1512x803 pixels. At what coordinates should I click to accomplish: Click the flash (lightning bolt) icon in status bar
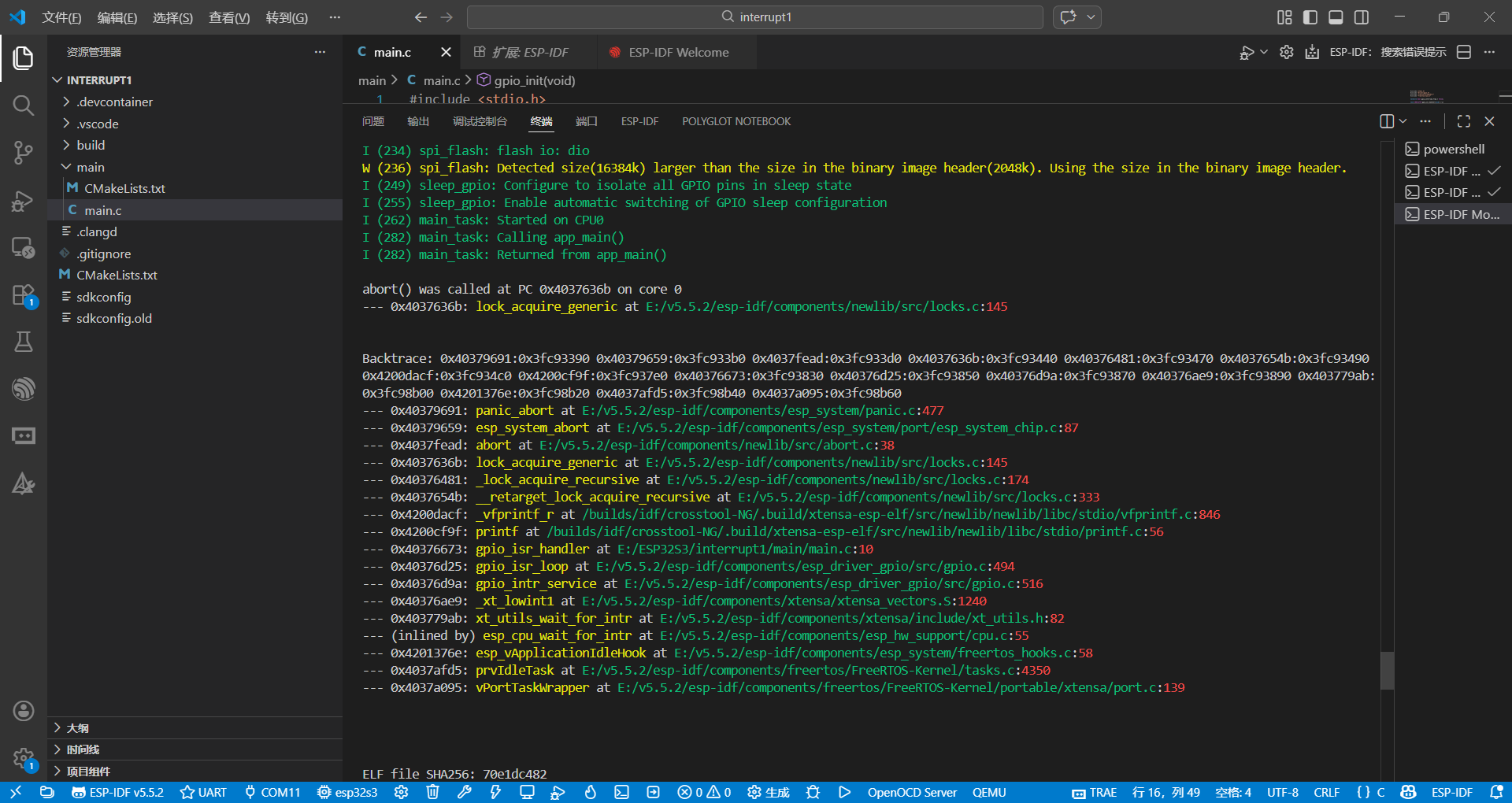tap(495, 792)
